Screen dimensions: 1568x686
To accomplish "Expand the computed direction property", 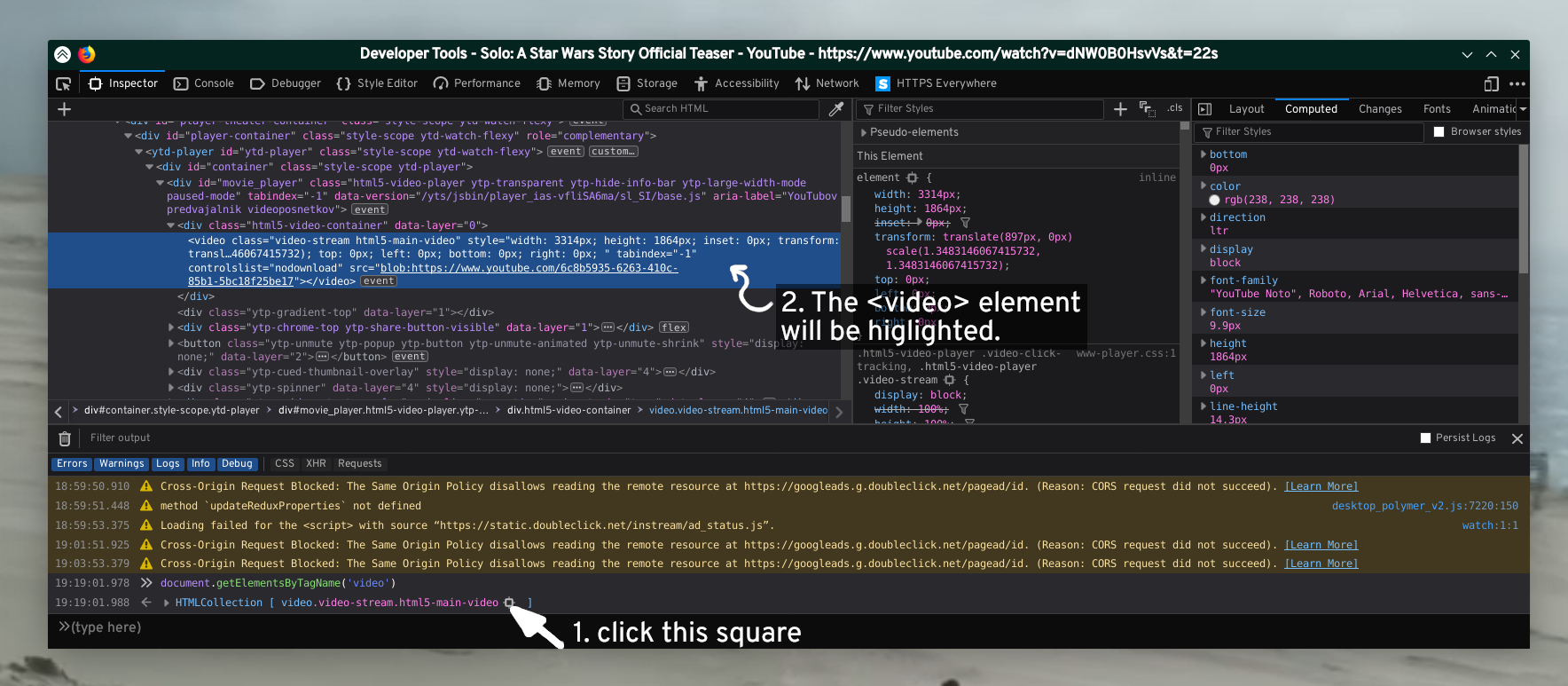I will [1203, 217].
